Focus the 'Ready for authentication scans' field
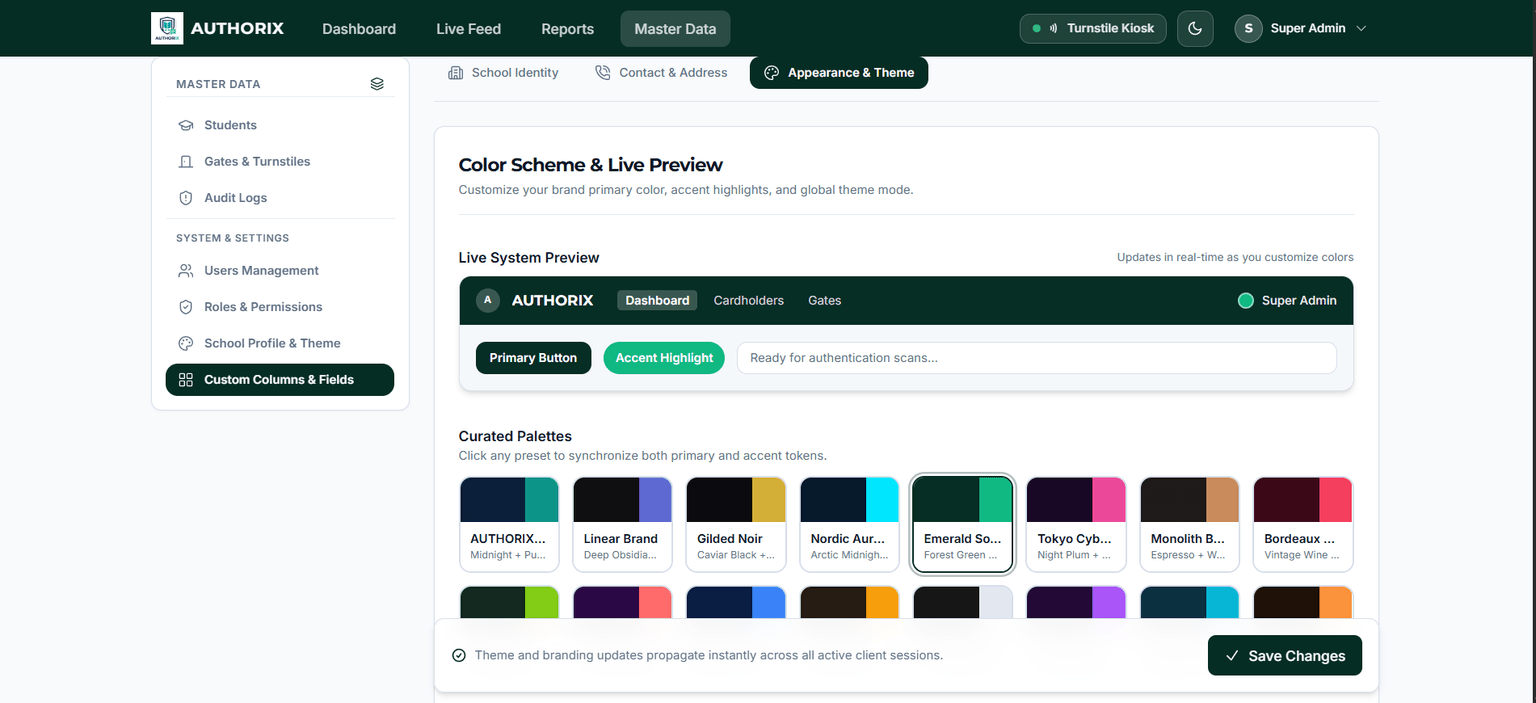 [x=1037, y=358]
